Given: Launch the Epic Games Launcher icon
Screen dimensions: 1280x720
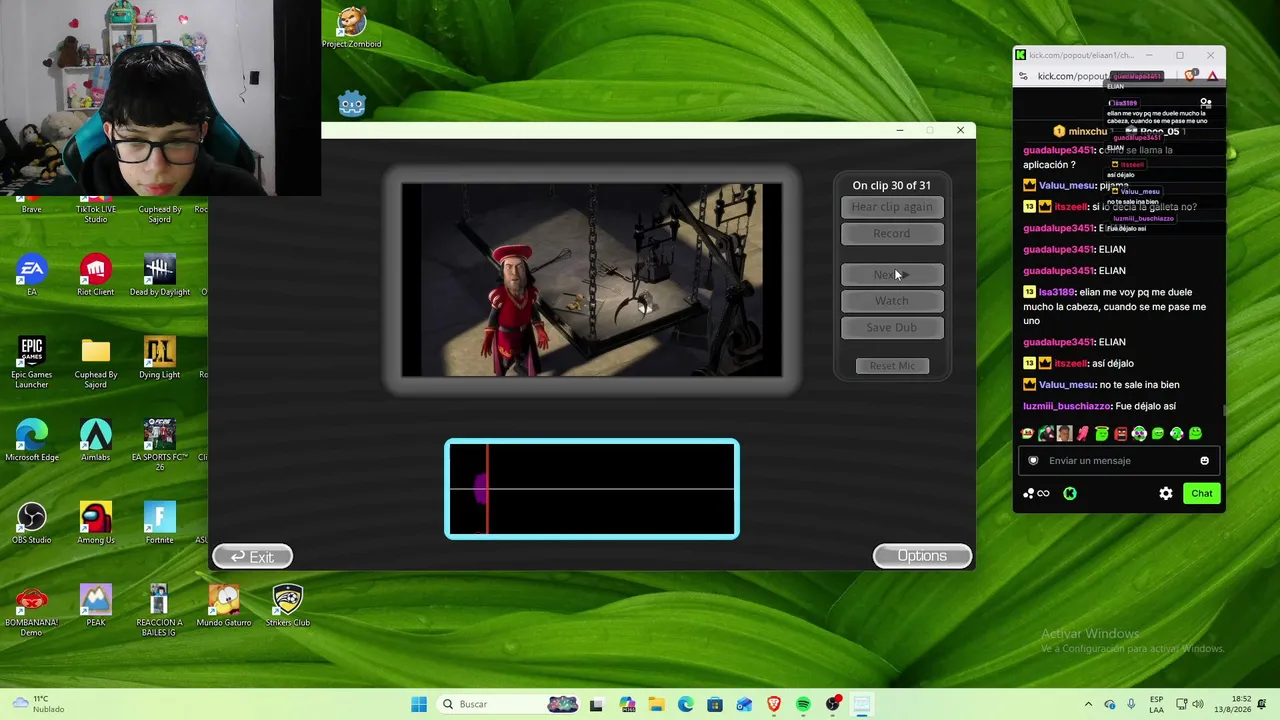Looking at the screenshot, I should 32,362.
